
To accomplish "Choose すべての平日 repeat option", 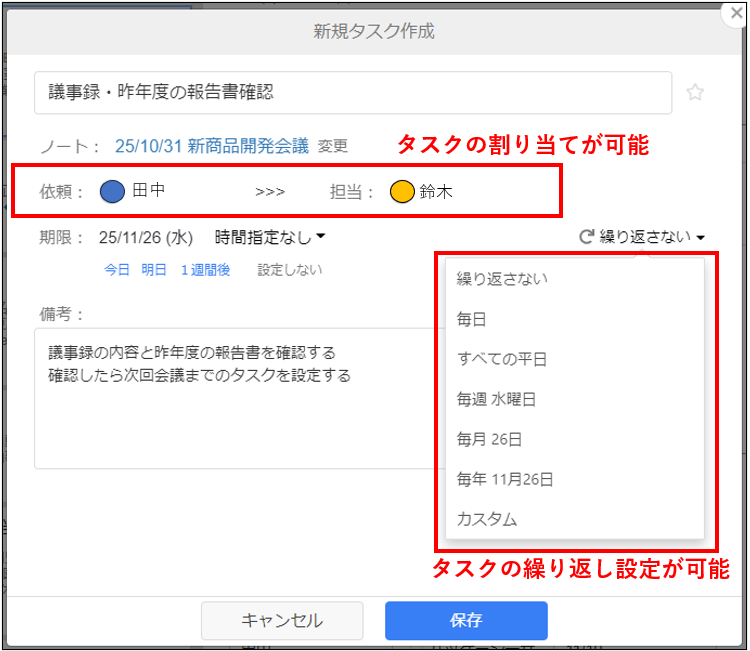I will (x=501, y=359).
